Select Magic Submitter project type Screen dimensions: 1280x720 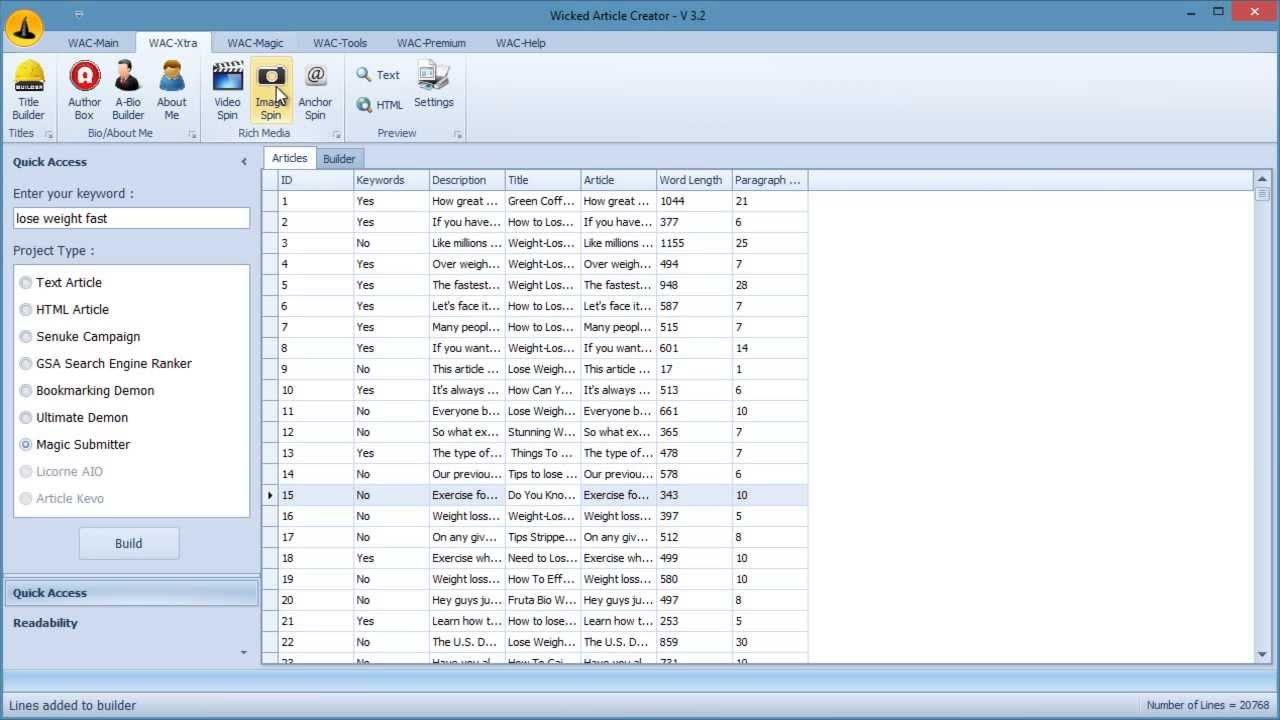click(x=75, y=445)
